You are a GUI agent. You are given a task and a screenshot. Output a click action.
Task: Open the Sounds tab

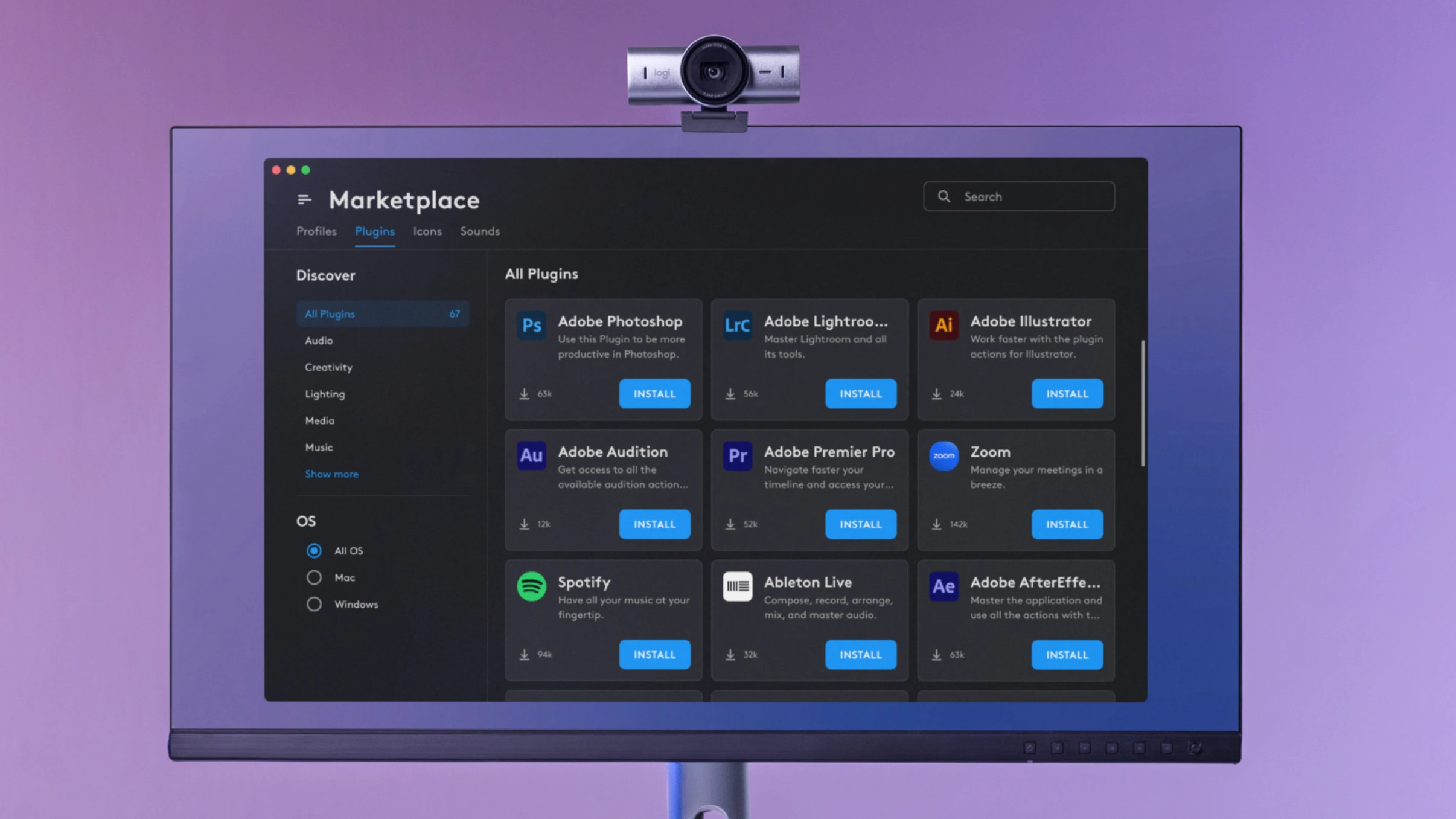point(480,231)
